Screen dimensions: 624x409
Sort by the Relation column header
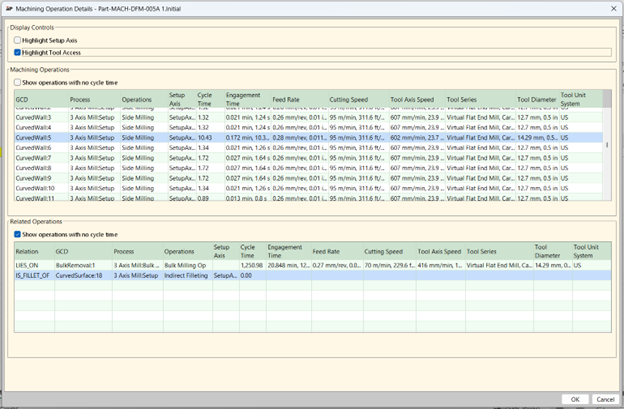pyautogui.click(x=27, y=252)
